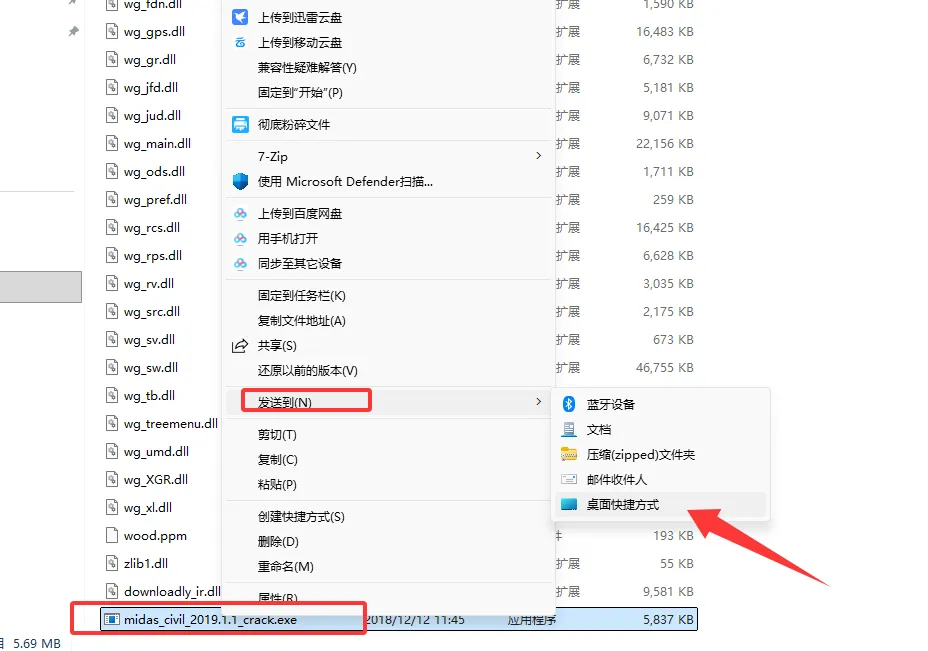This screenshot has width=928, height=651.
Task: Click the Bluetooth device icon in the submenu
Action: [569, 404]
